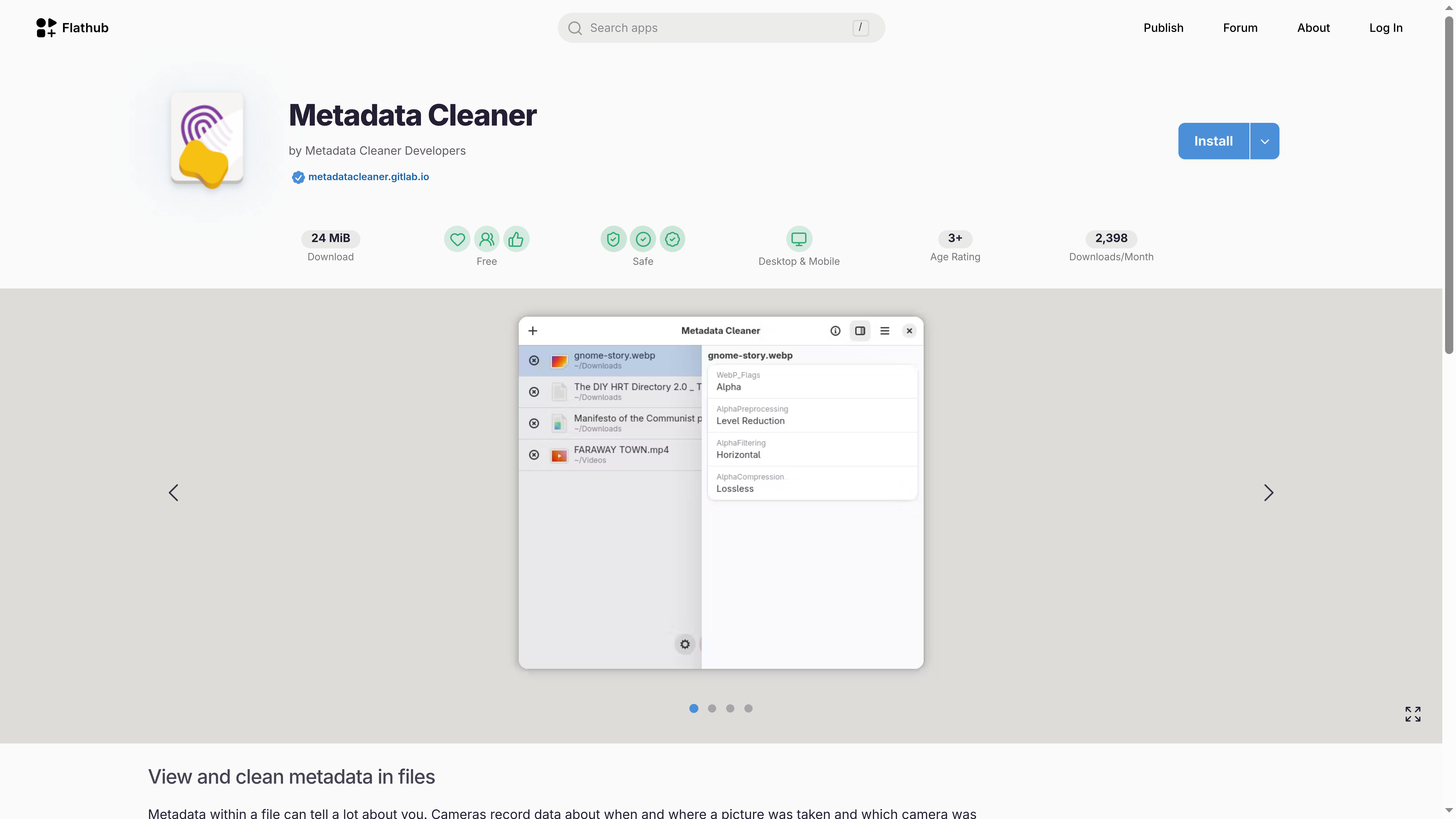Open the Flathub home logo
Image resolution: width=1456 pixels, height=819 pixels.
(72, 28)
